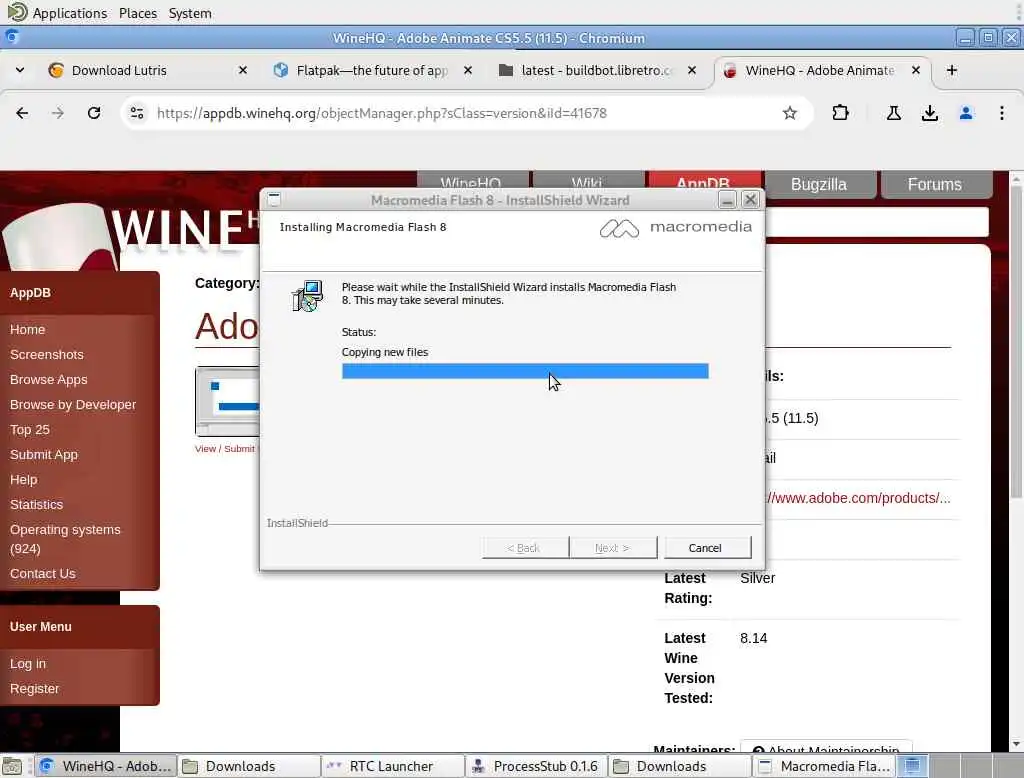Open the adobe.com products URL link

858,498
